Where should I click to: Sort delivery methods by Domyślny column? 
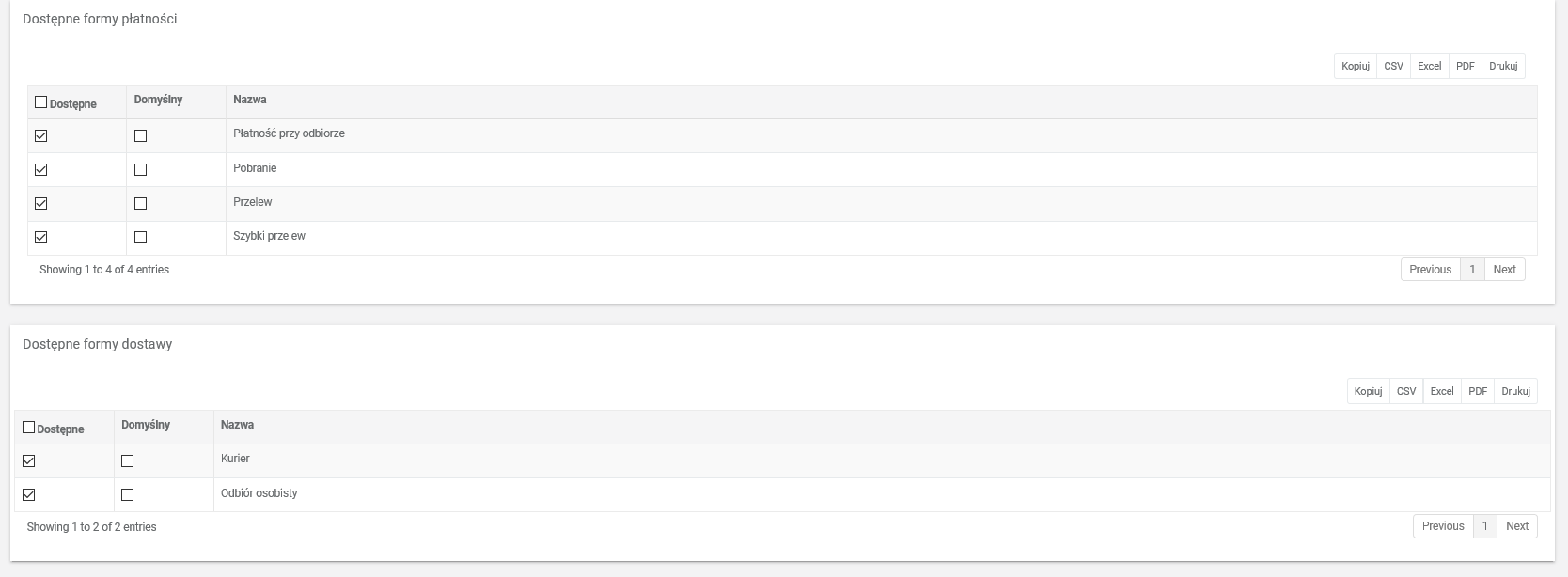[x=146, y=425]
